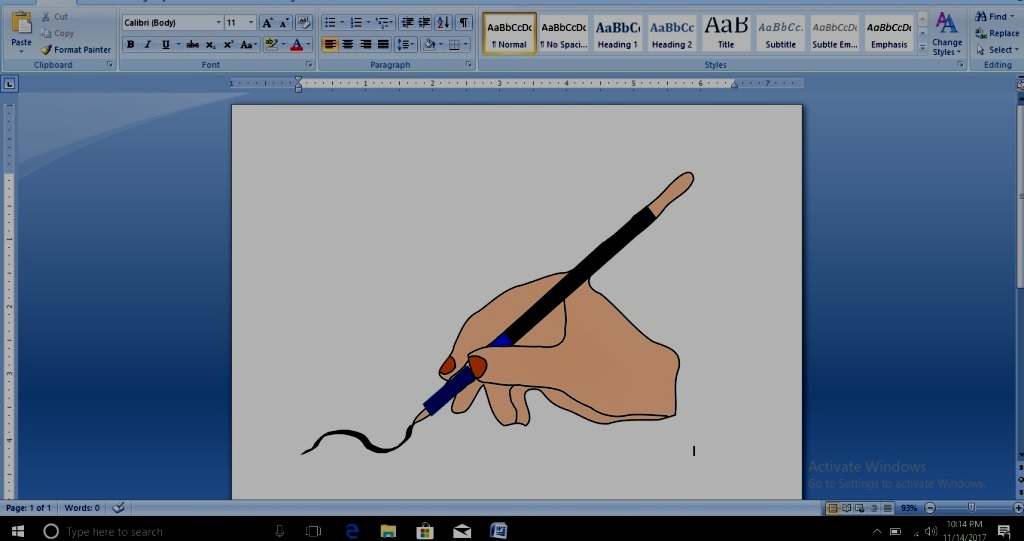The height and width of the screenshot is (541, 1024).
Task: Switch to Web Layout view
Action: coord(860,508)
